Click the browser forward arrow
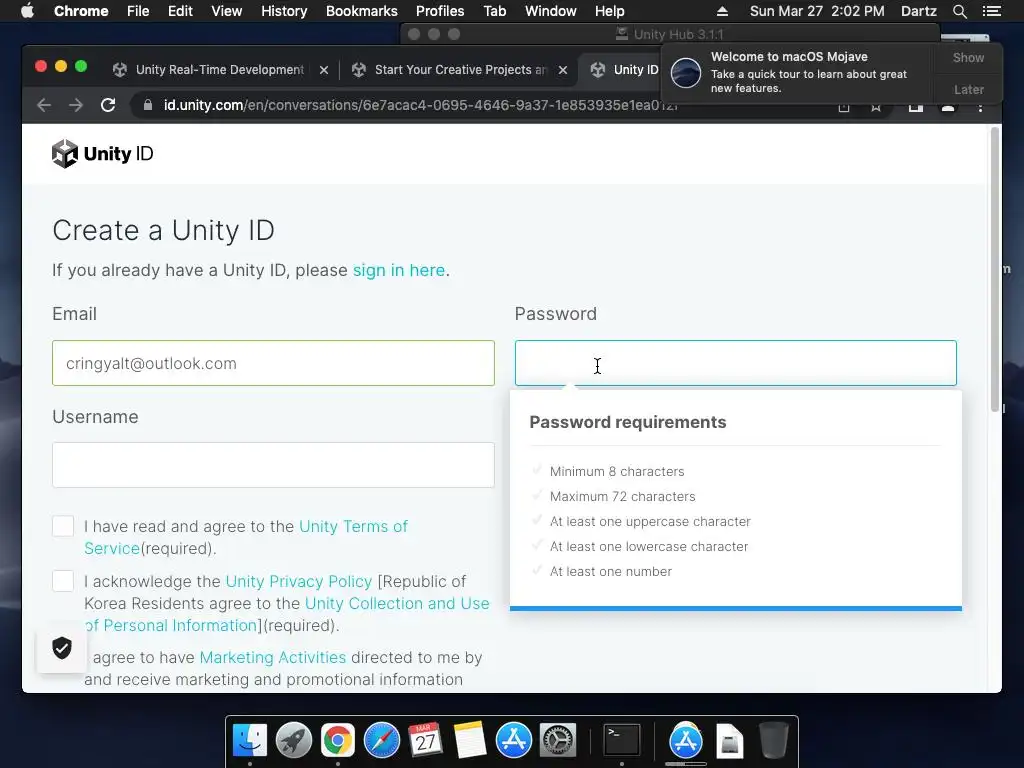 76,105
